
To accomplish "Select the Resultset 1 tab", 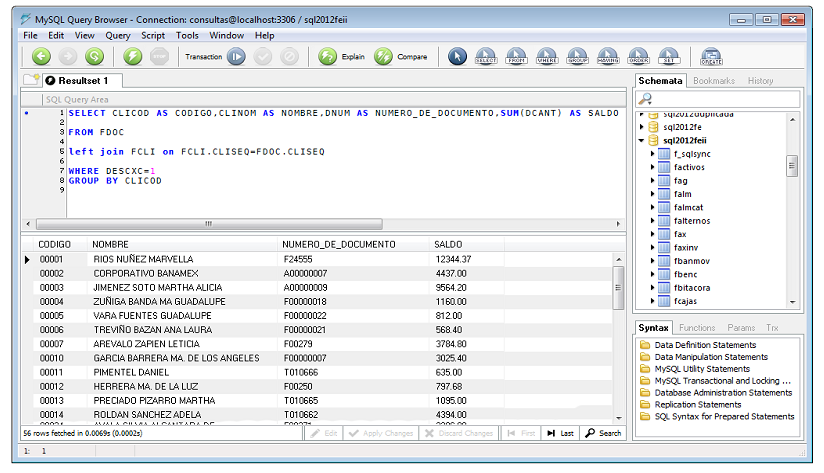I will coord(83,80).
